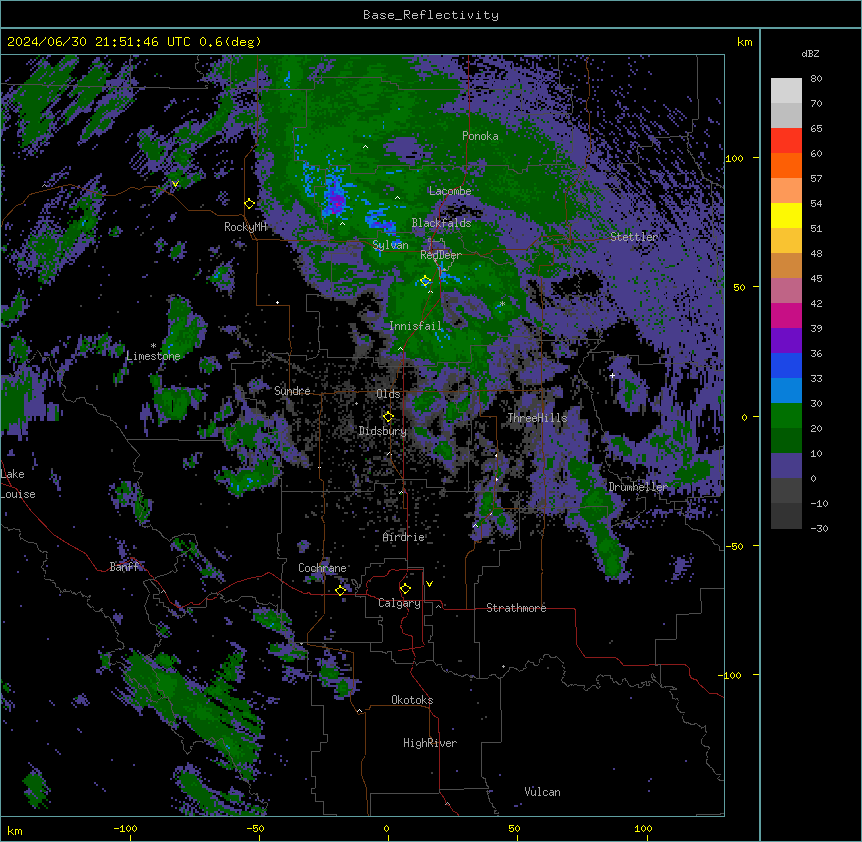862x842 pixels.
Task: Click the -50 tick label on vertical axis
Action: (x=734, y=546)
